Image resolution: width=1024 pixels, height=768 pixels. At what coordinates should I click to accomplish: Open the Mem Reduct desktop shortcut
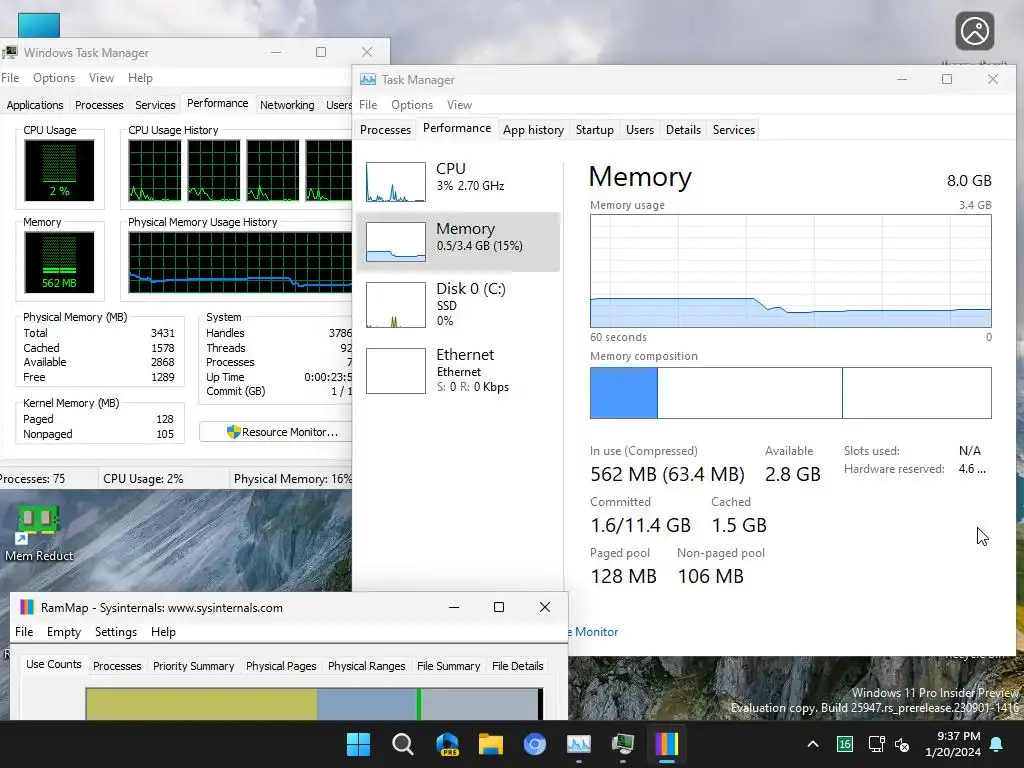coord(39,534)
